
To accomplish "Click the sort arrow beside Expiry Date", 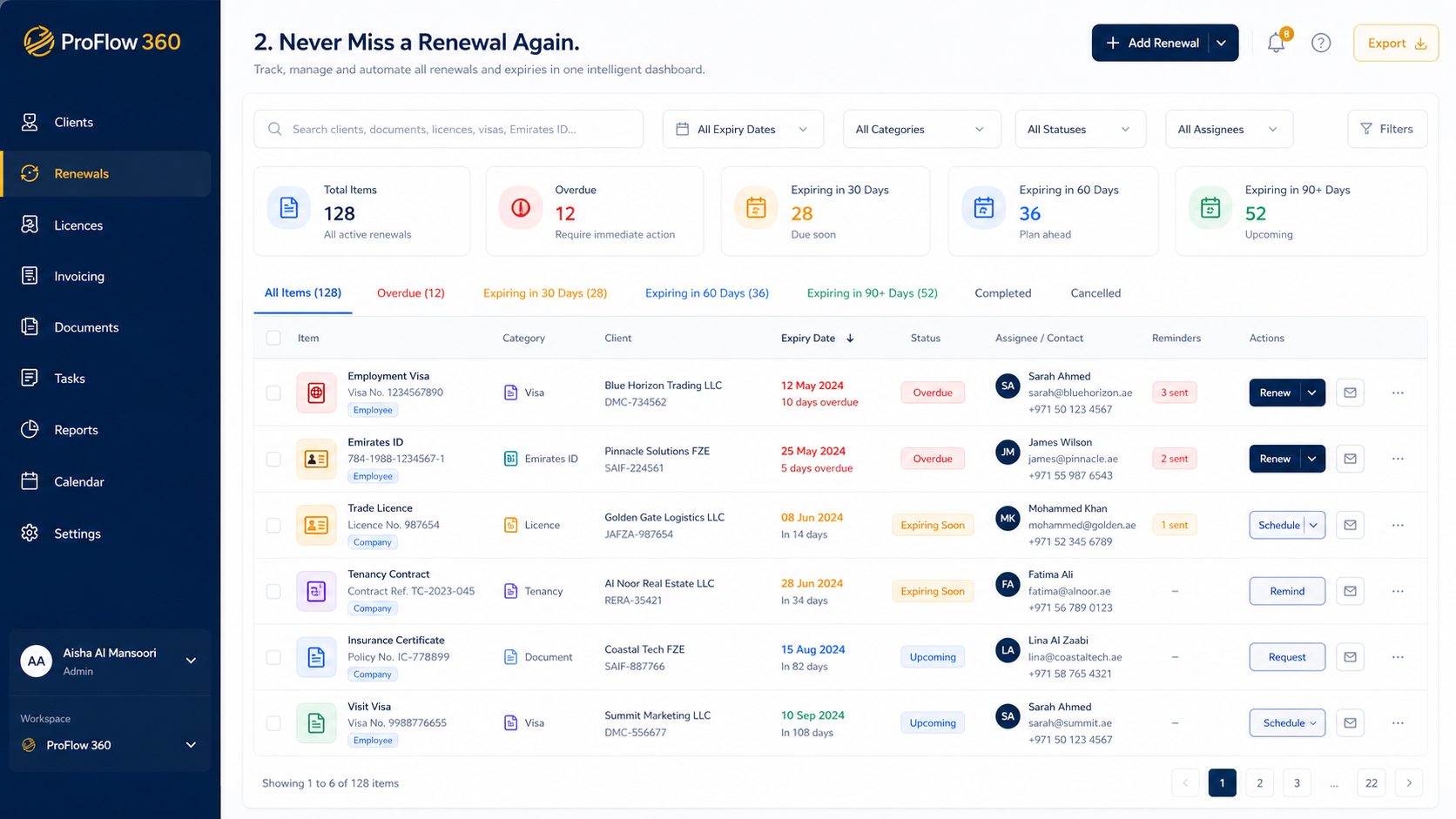I will pyautogui.click(x=850, y=339).
